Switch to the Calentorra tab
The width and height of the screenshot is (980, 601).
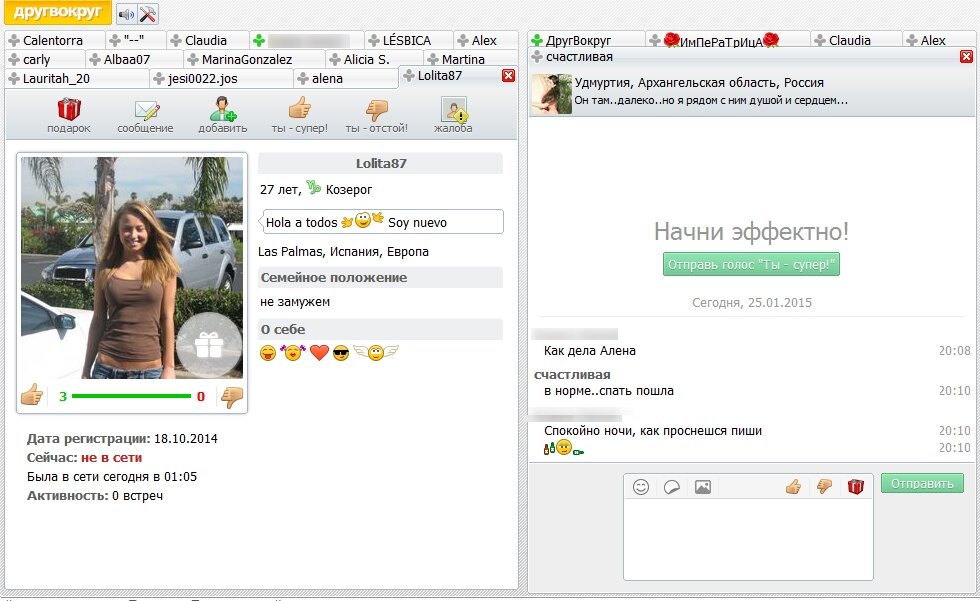[52, 41]
